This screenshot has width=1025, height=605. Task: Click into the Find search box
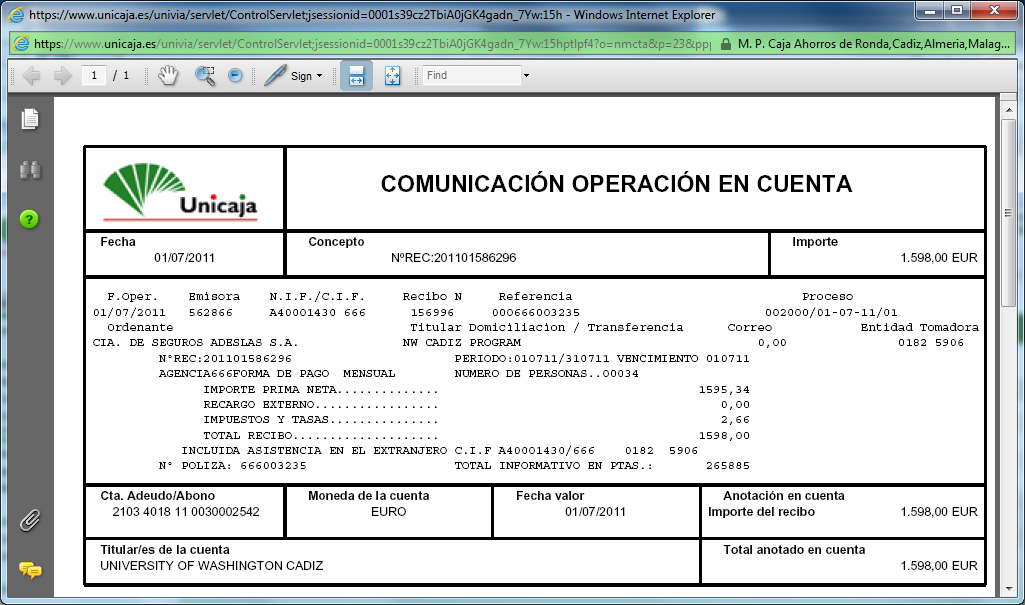[471, 76]
